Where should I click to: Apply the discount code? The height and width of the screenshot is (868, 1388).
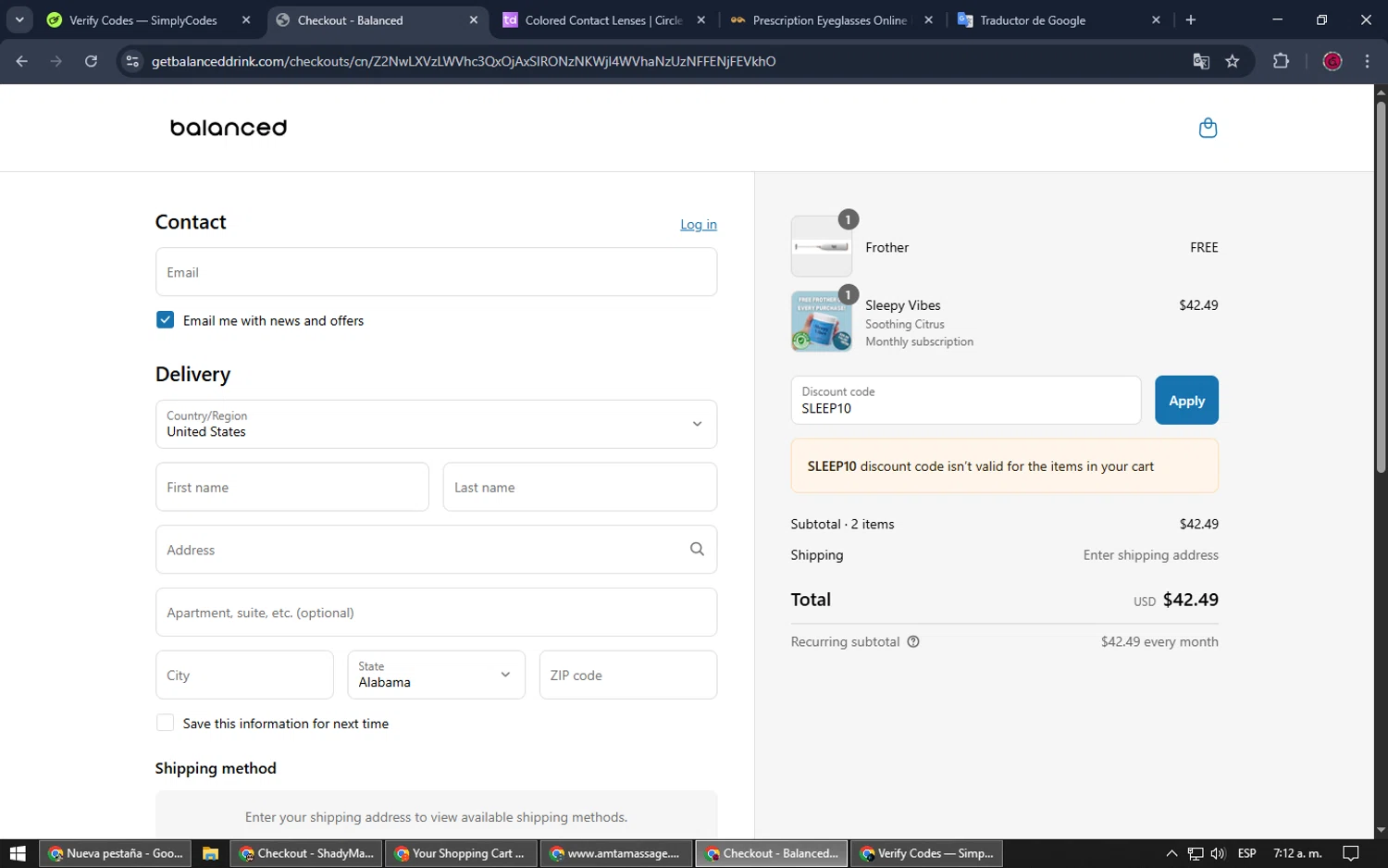pyautogui.click(x=1186, y=400)
